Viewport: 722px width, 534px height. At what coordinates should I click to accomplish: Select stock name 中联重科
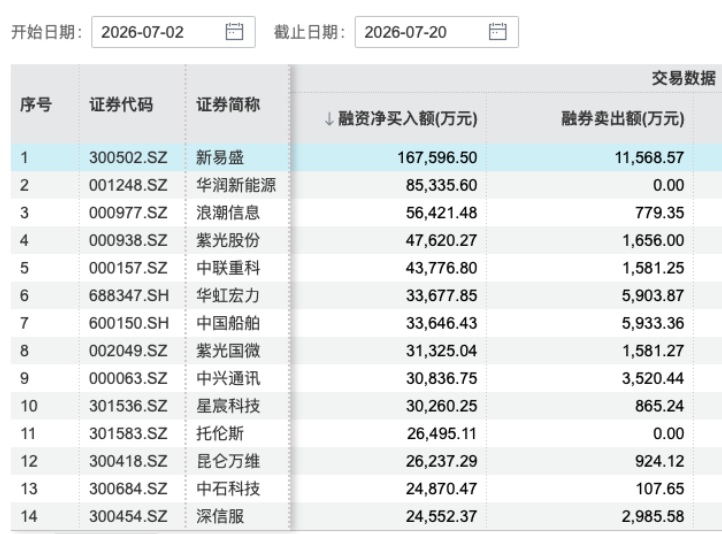228,268
